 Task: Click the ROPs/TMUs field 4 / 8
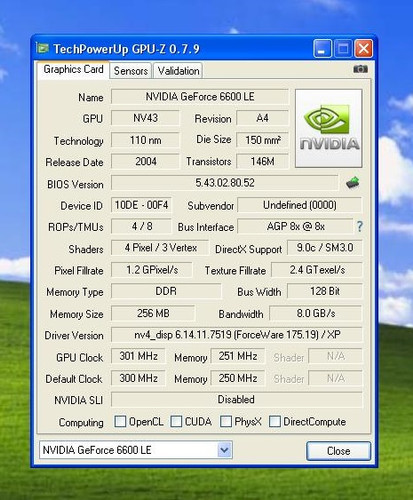point(141,226)
